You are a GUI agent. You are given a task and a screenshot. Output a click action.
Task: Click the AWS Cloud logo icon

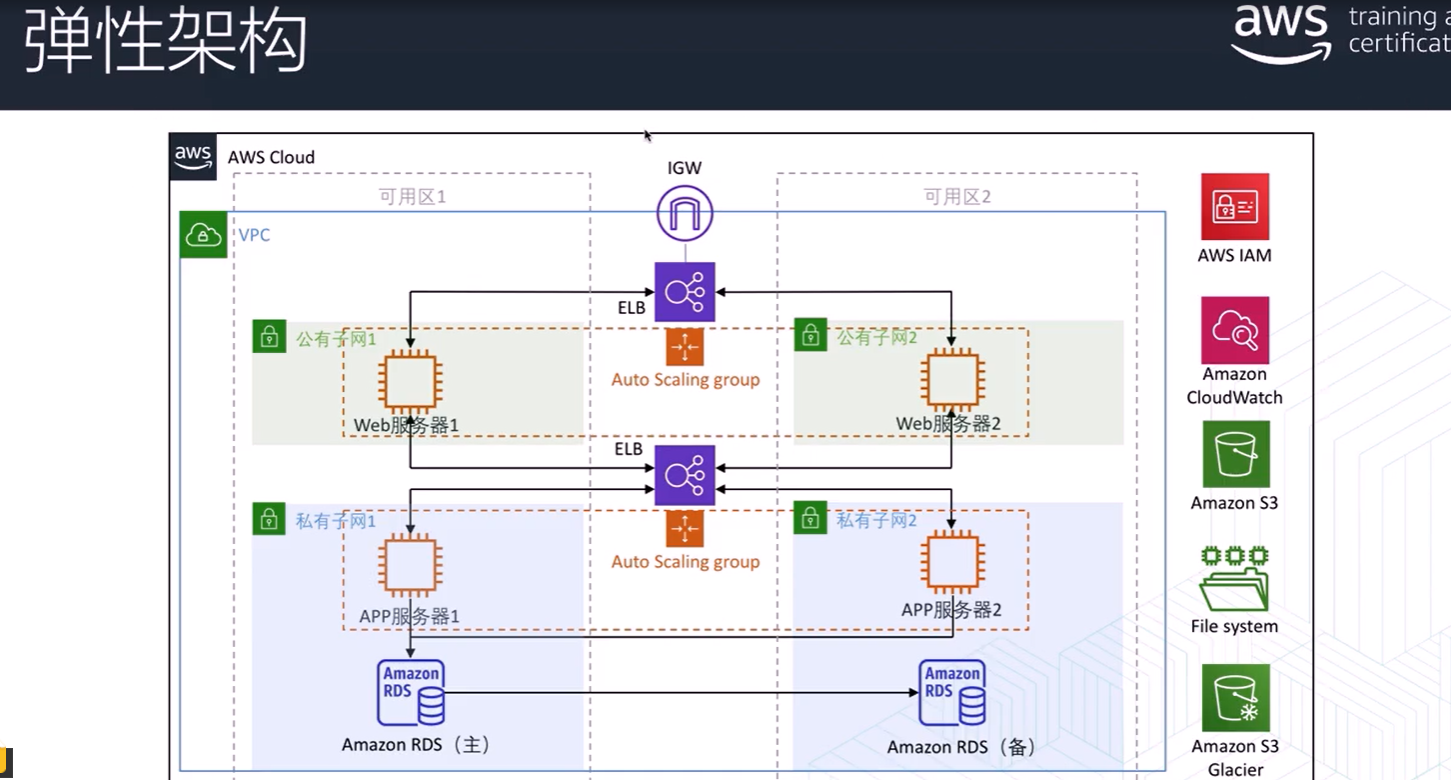click(192, 156)
